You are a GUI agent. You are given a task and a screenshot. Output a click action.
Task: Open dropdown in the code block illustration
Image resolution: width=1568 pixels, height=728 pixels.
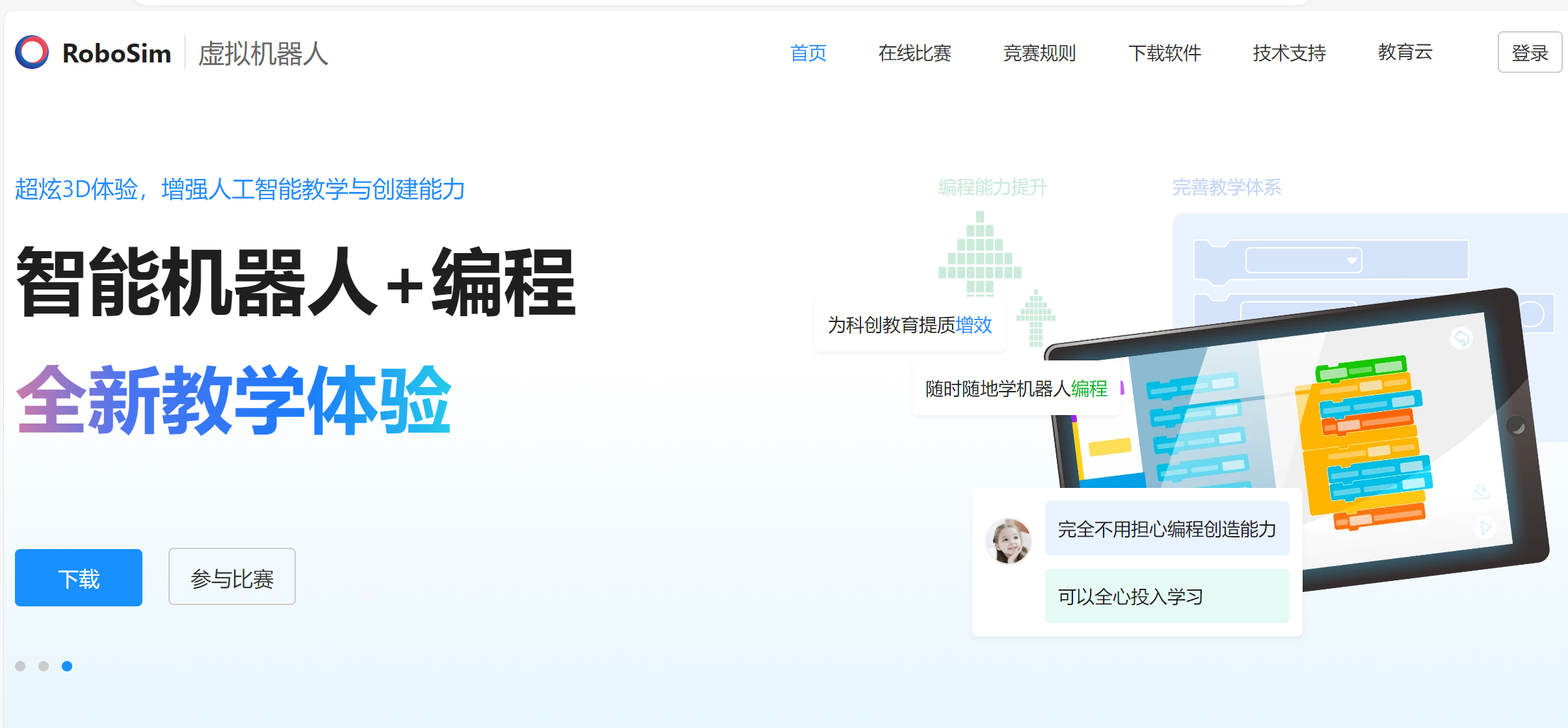1351,261
